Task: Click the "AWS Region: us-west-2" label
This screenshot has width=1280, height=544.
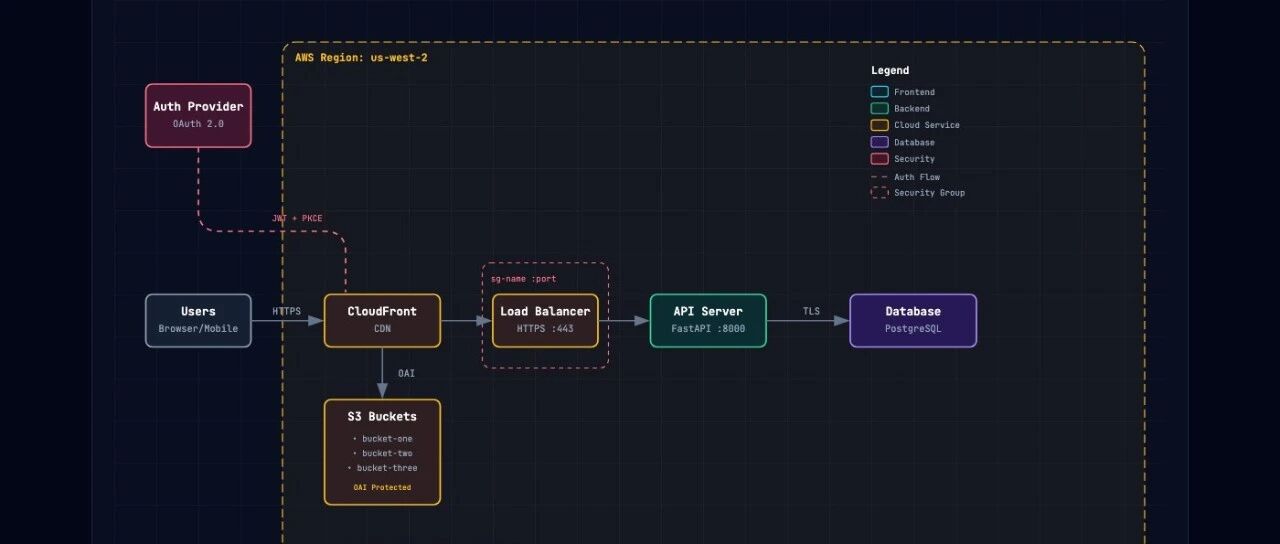Action: (361, 58)
